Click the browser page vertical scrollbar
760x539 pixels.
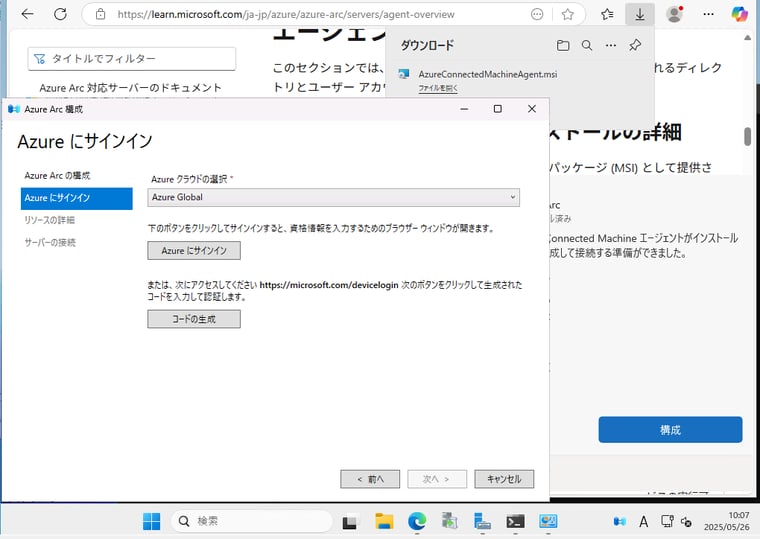tap(747, 136)
